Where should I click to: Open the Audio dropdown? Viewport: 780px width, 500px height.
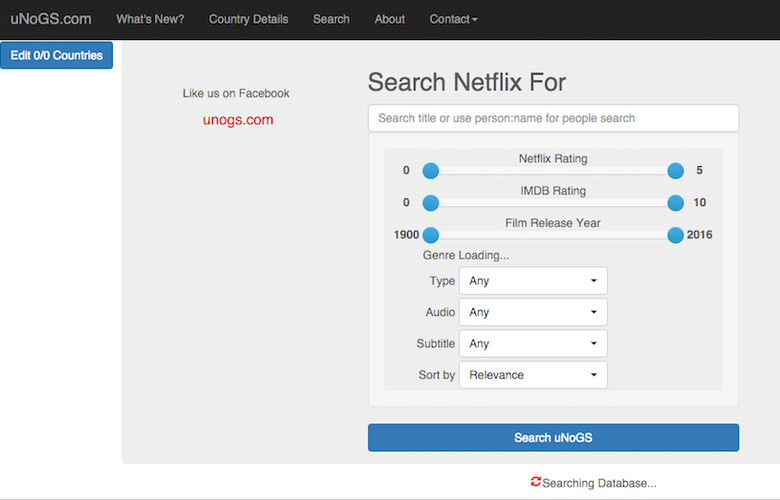[533, 312]
